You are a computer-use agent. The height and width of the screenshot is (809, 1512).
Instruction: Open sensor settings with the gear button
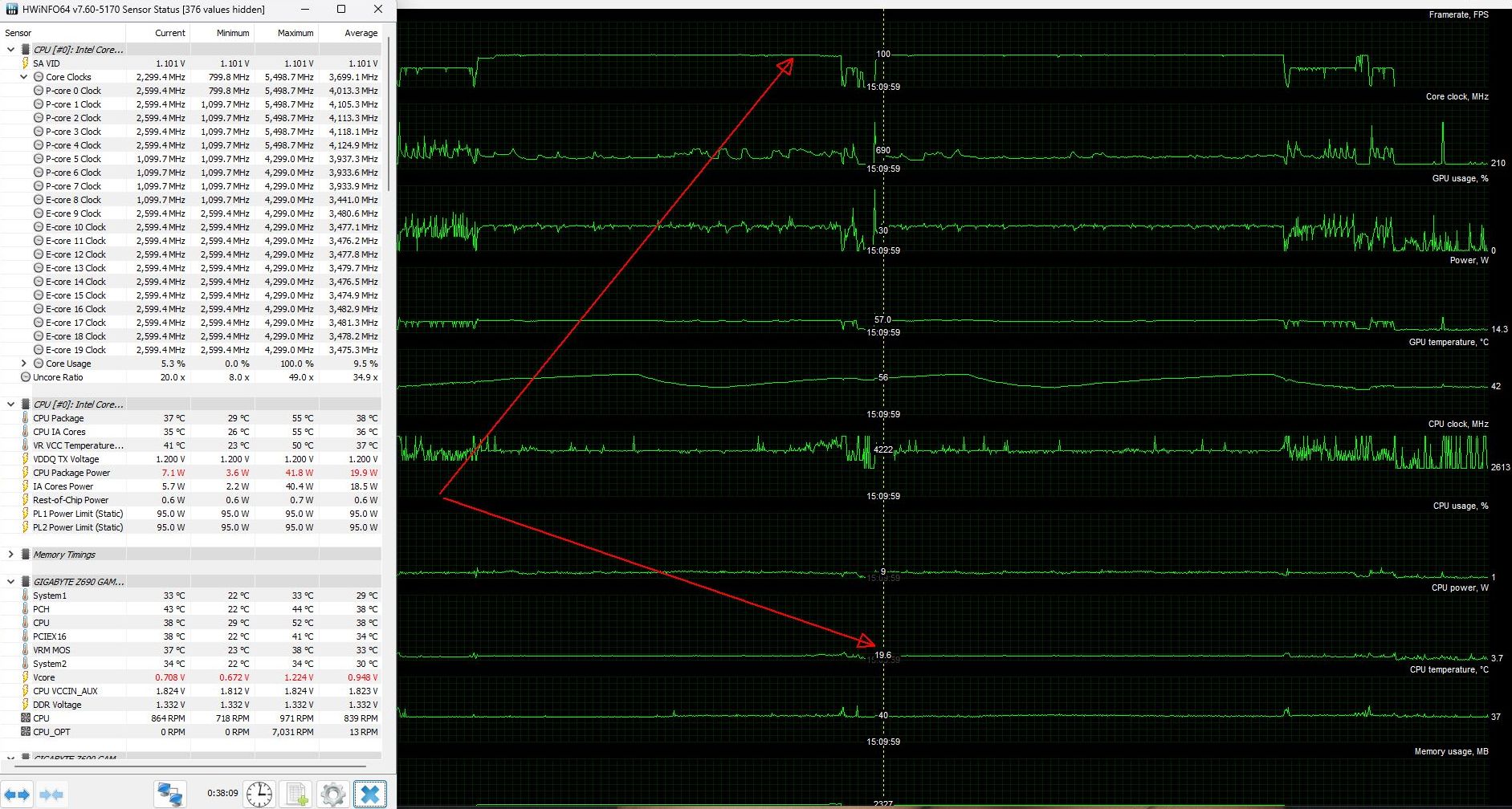(333, 795)
